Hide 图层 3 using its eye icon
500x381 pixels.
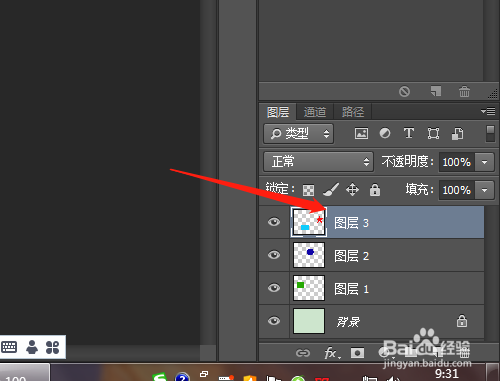click(x=274, y=222)
